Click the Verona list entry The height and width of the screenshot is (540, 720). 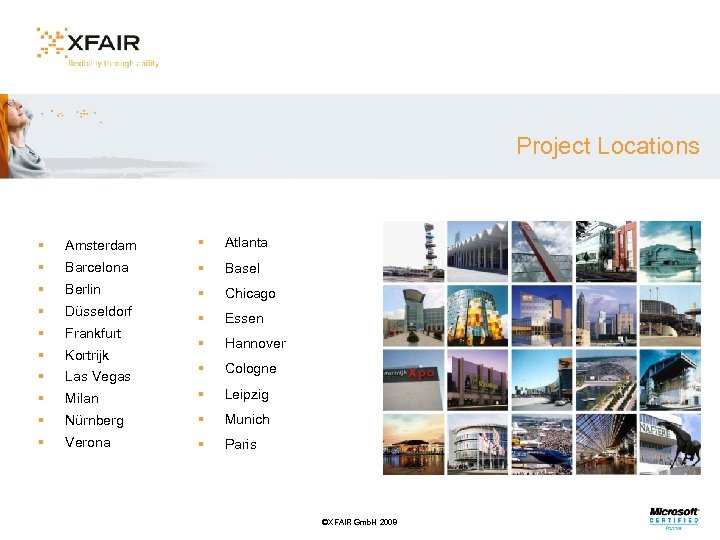88,442
